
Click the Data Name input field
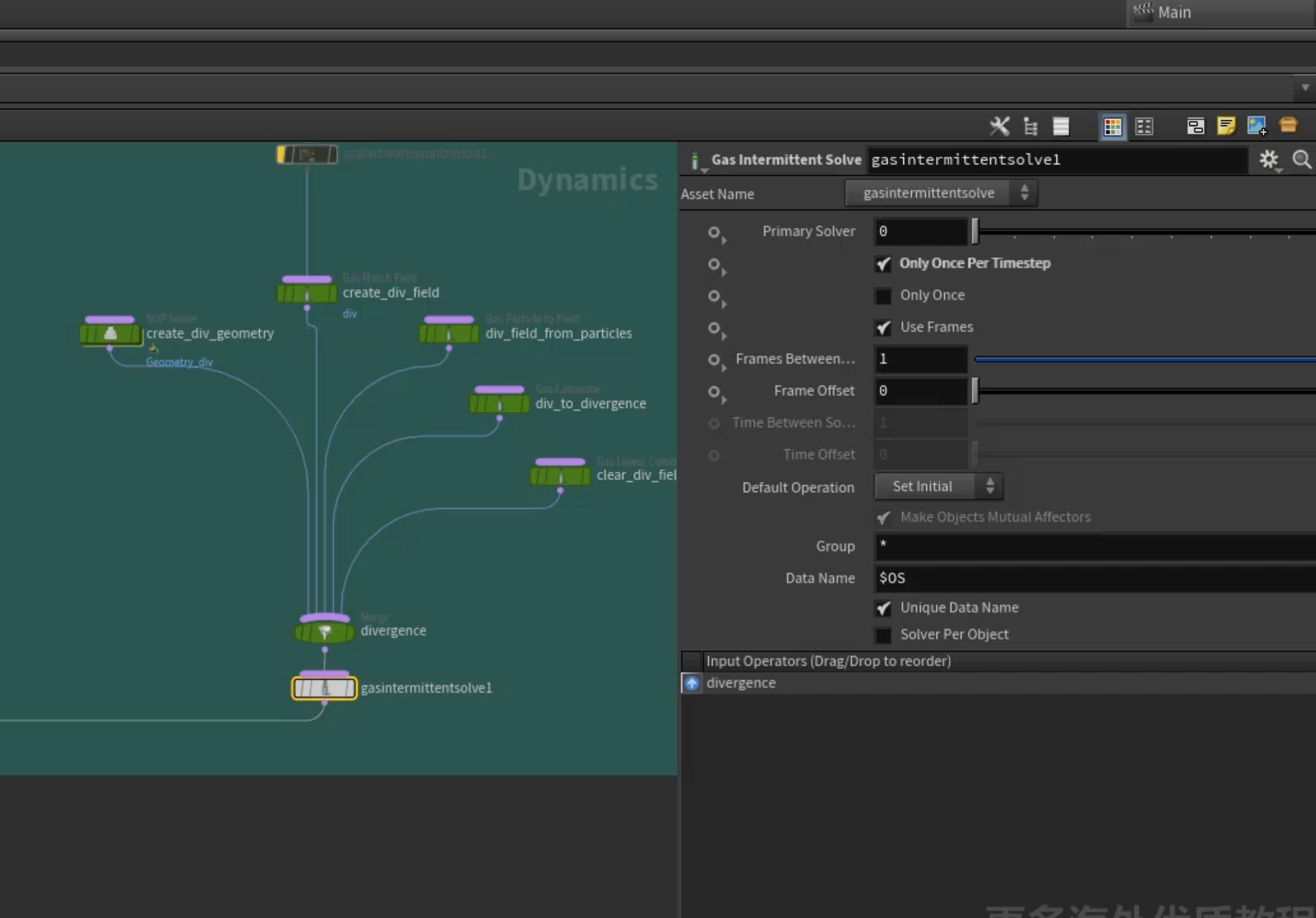click(1094, 578)
